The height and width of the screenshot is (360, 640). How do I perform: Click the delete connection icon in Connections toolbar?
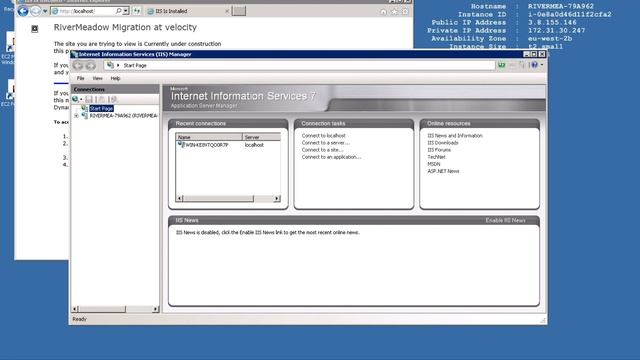pyautogui.click(x=114, y=99)
